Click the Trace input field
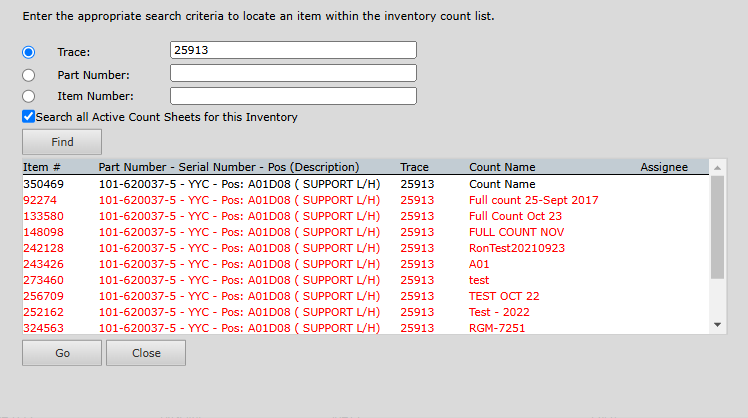Viewport: 748px width, 418px height. click(293, 50)
